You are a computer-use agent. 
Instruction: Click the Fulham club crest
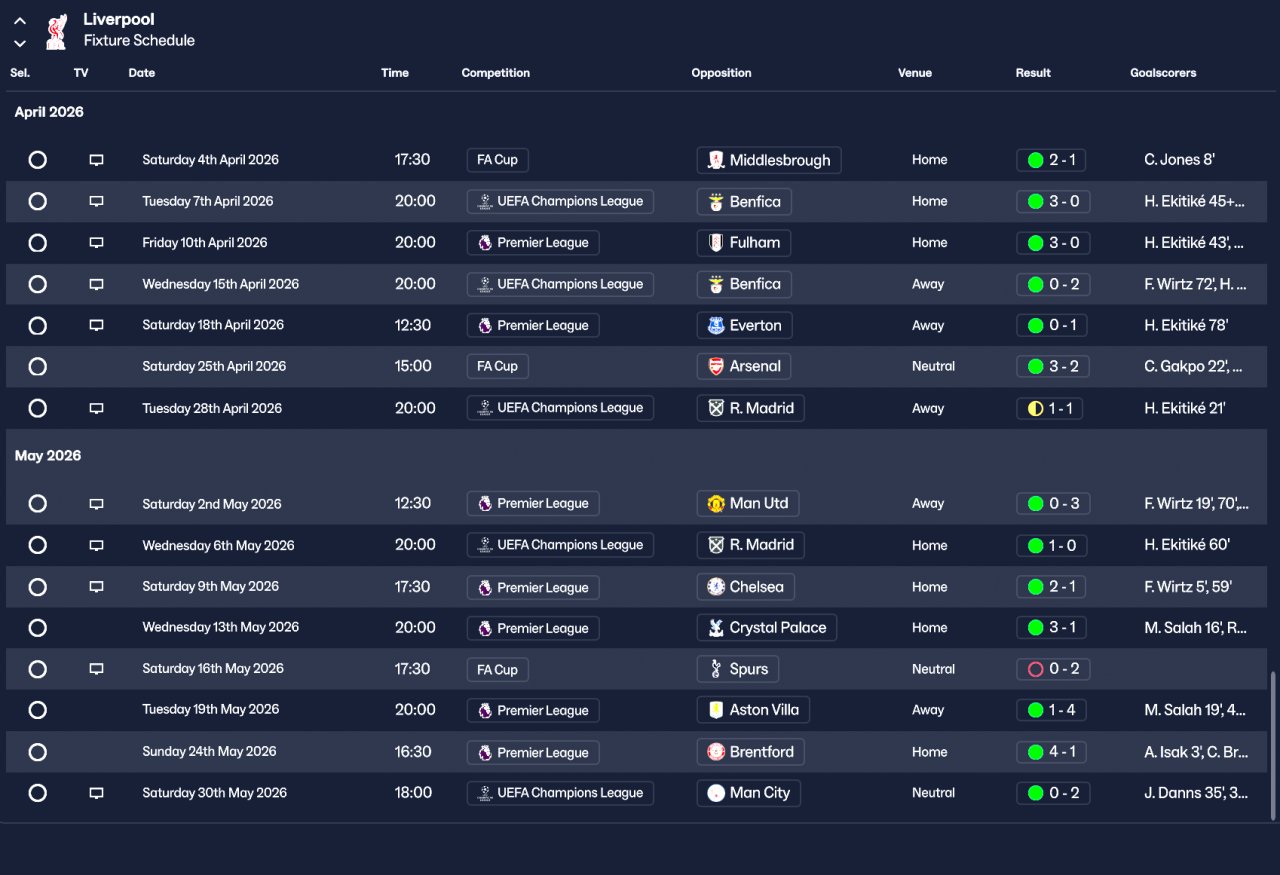click(x=716, y=243)
